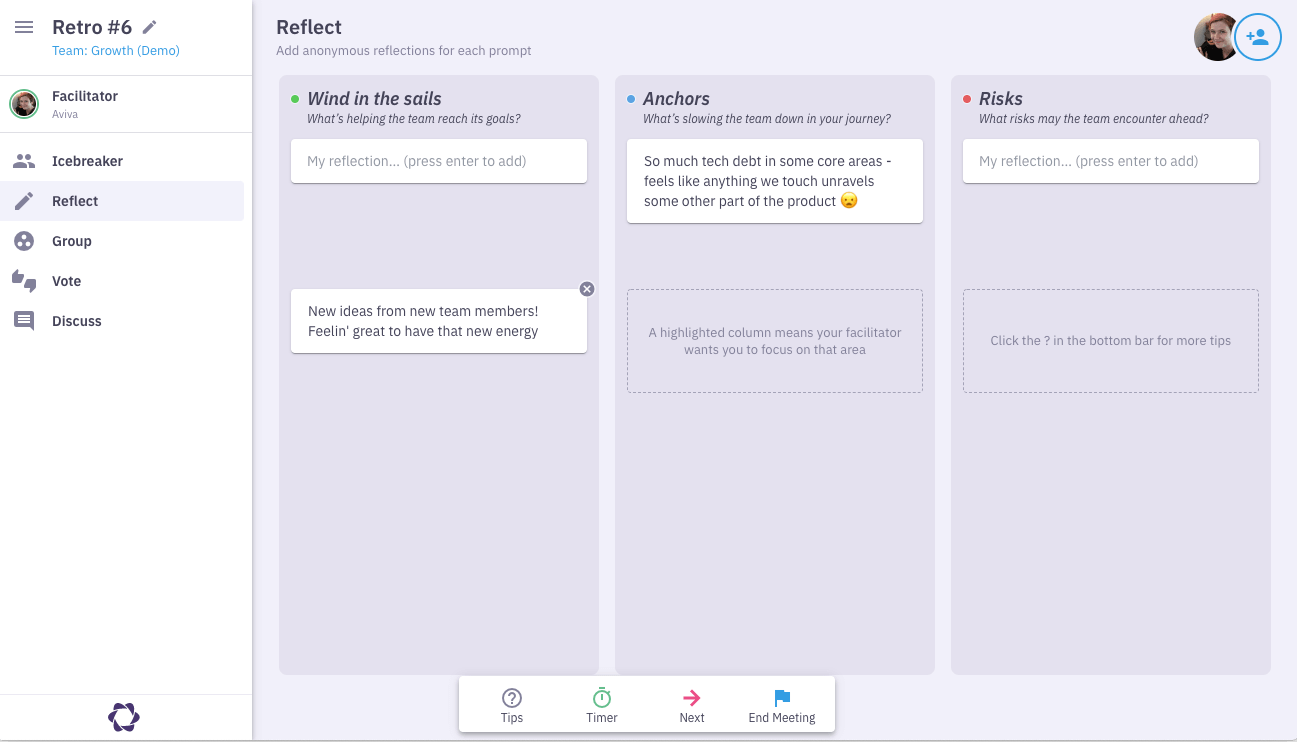Open the Group phase
1297x742 pixels.
(72, 241)
